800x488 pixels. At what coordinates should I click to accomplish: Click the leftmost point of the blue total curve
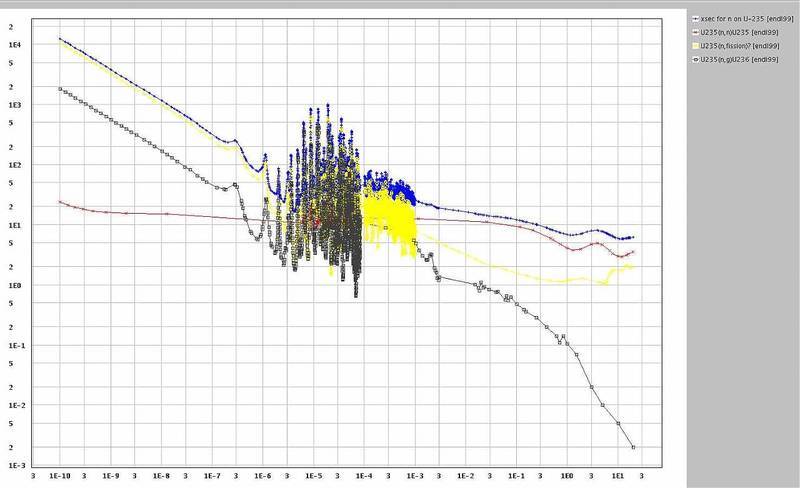tap(60, 39)
